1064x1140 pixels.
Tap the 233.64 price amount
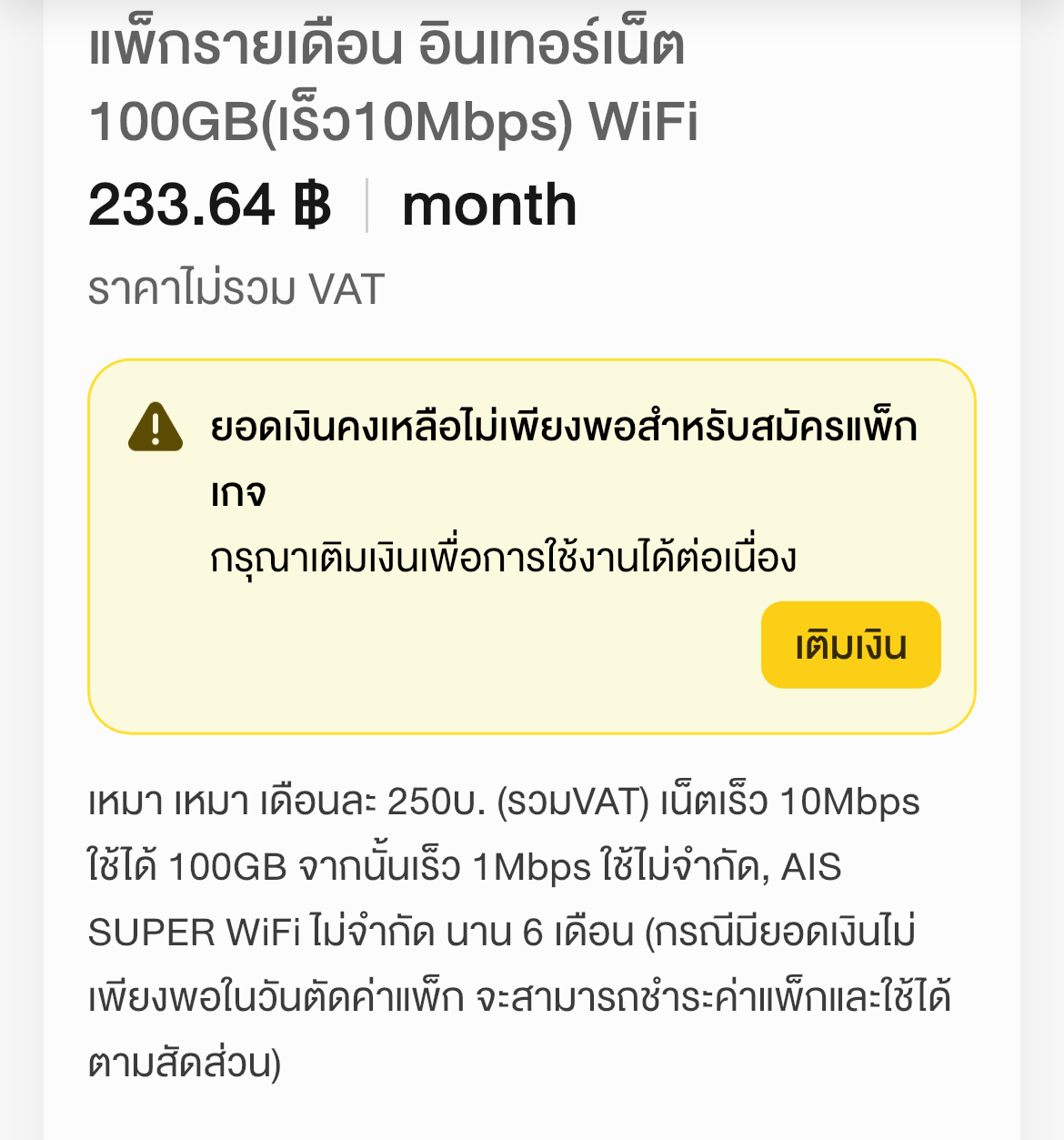(182, 205)
